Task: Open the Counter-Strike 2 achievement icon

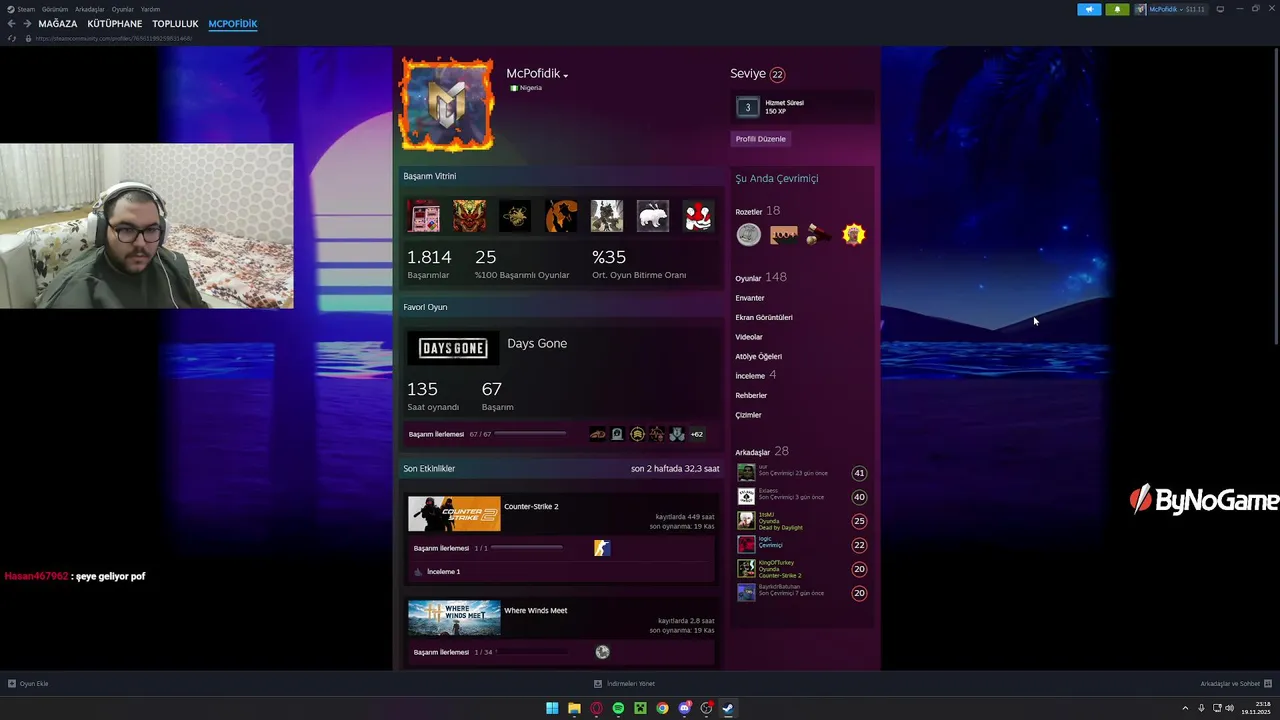Action: point(602,548)
